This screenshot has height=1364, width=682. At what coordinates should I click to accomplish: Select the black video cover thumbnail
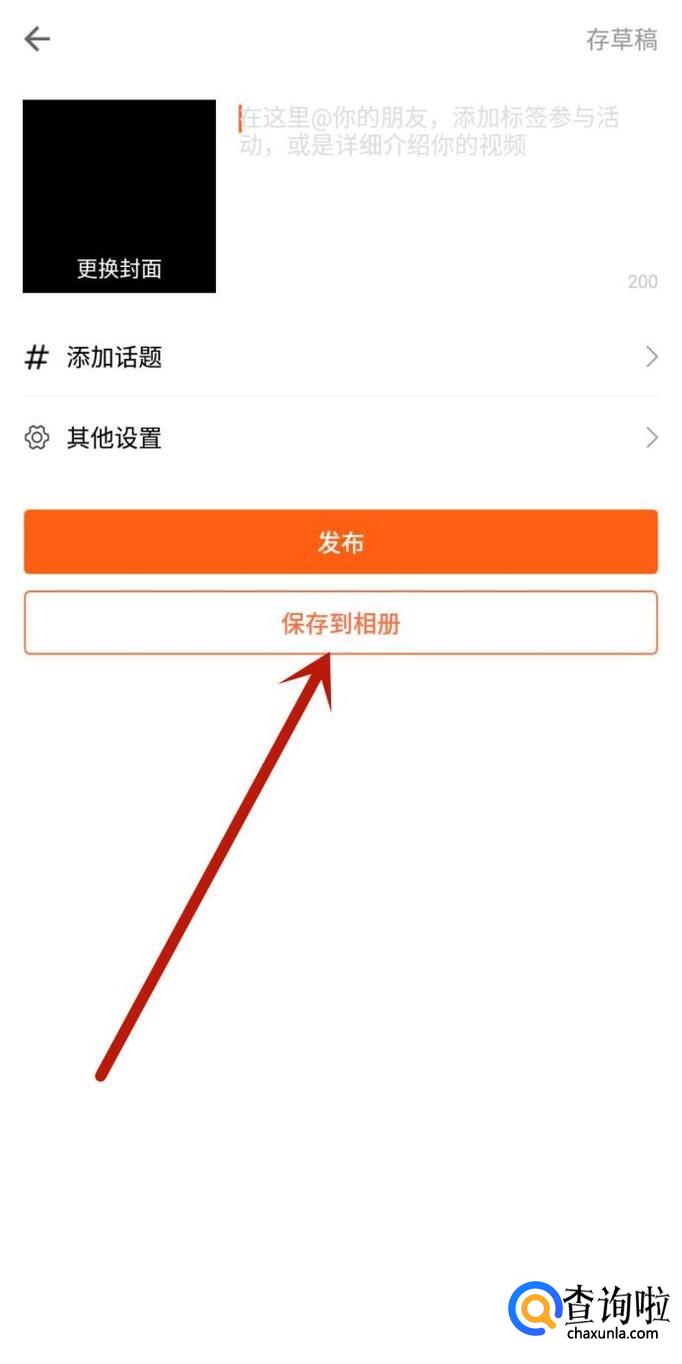(x=119, y=196)
